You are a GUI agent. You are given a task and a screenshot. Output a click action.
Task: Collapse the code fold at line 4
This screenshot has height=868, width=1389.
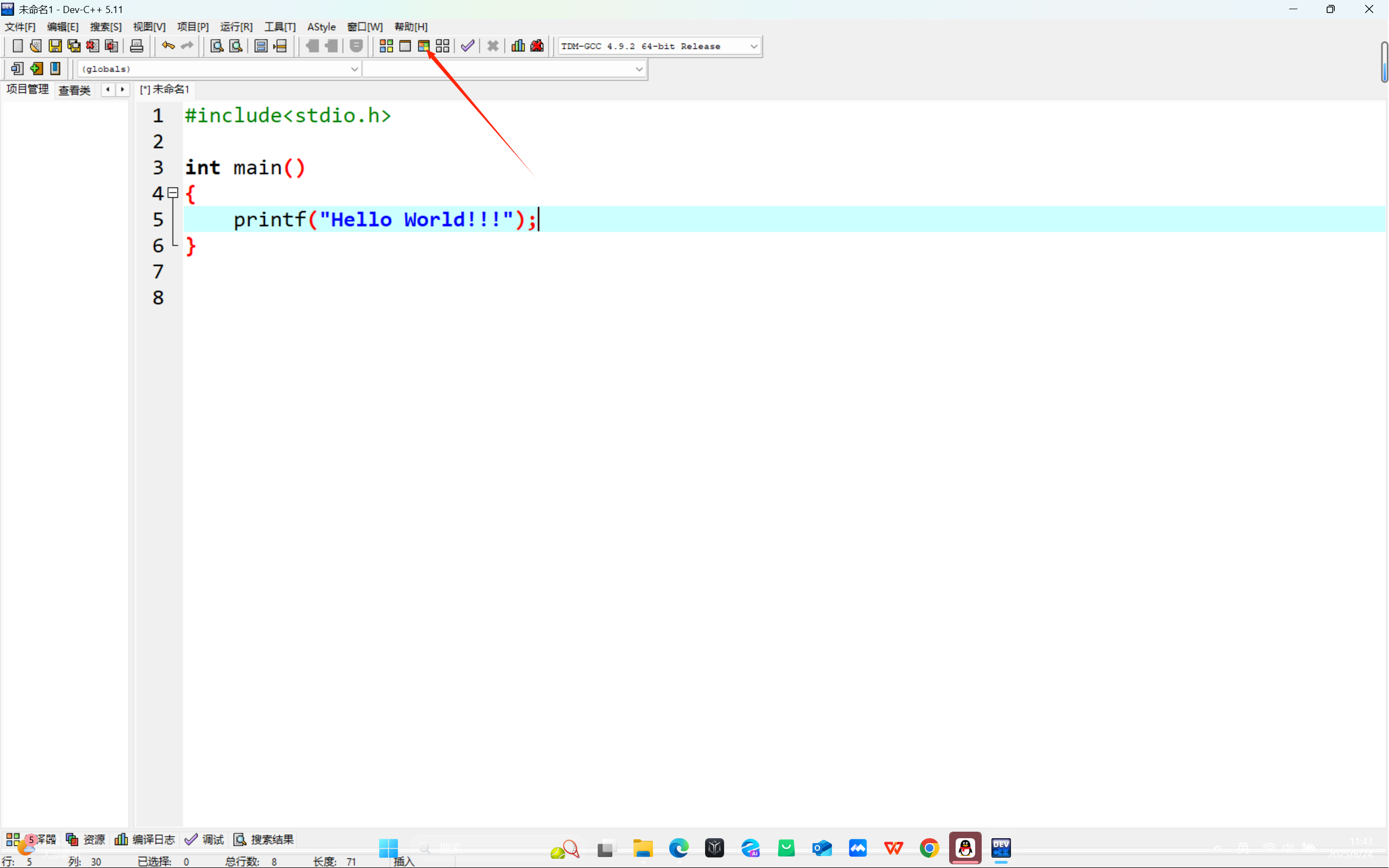[173, 193]
